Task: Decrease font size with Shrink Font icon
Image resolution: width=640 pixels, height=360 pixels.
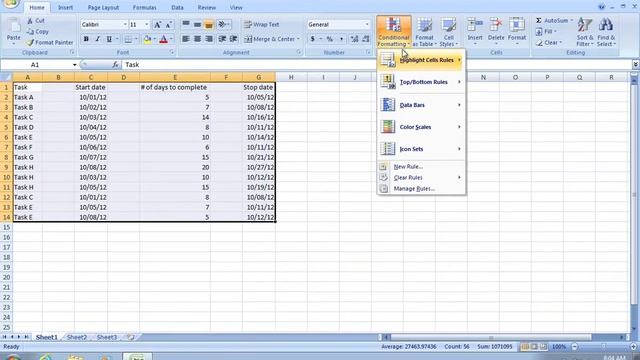Action: 169,24
